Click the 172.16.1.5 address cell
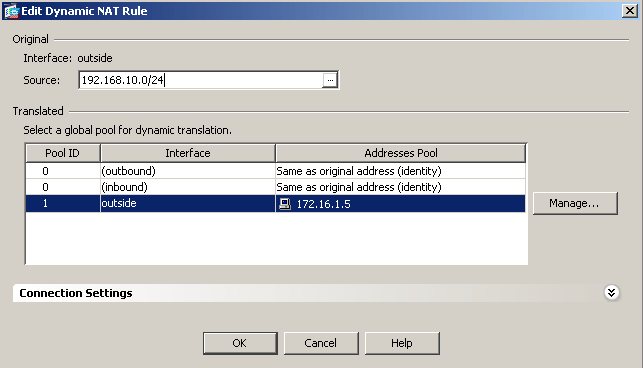The height and width of the screenshot is (368, 643). click(401, 203)
